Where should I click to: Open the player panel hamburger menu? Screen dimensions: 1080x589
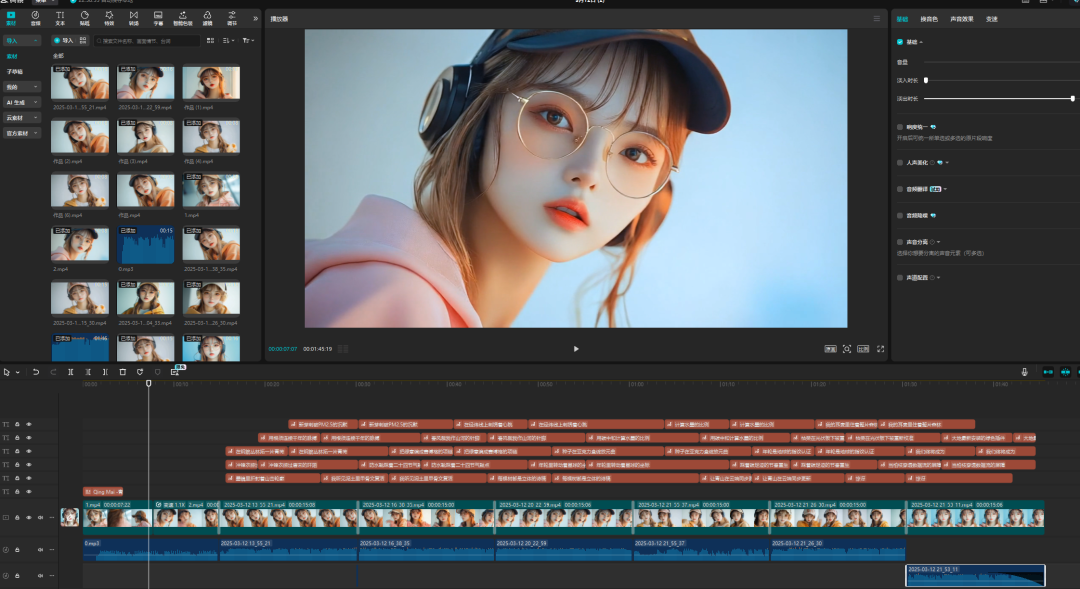coord(876,19)
